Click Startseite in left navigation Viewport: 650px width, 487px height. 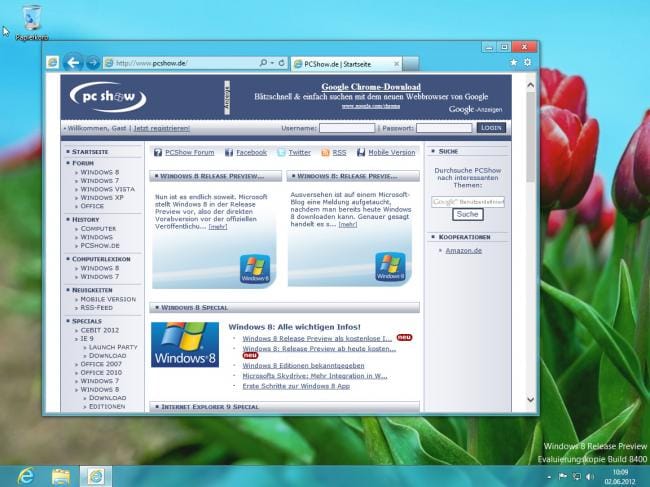(x=90, y=152)
